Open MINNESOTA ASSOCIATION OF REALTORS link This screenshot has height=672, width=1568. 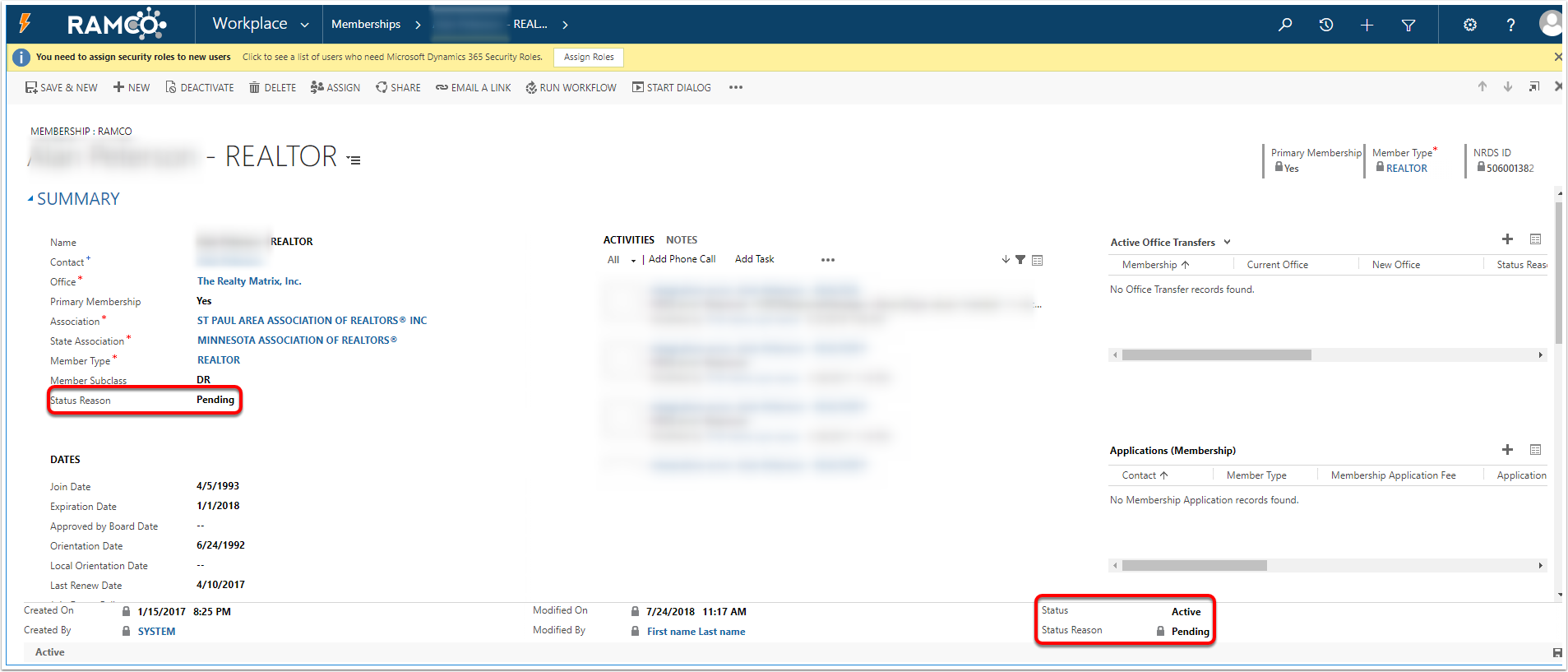(x=297, y=341)
